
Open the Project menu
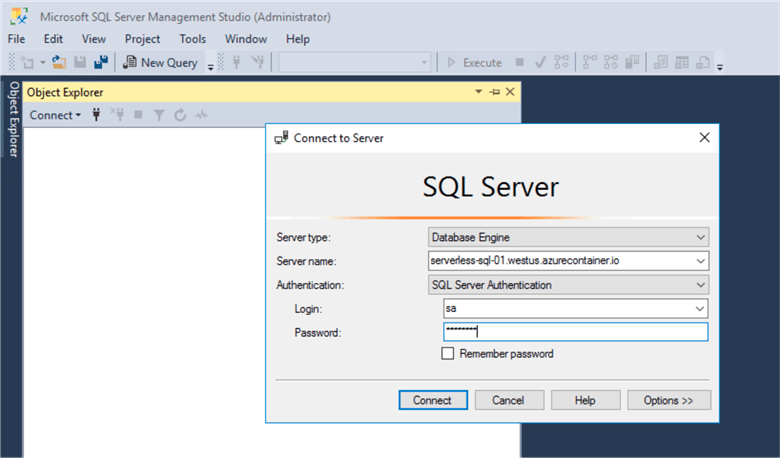pyautogui.click(x=142, y=39)
